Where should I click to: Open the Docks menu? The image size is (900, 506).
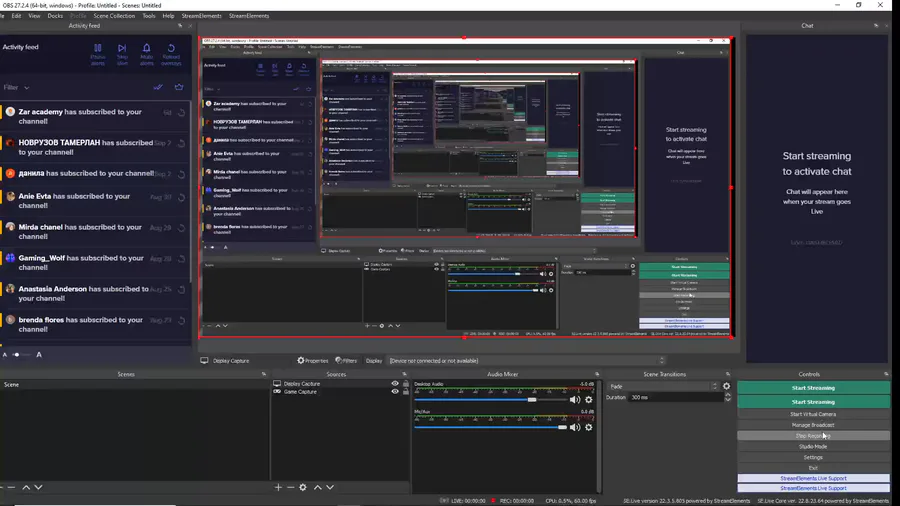pos(55,16)
